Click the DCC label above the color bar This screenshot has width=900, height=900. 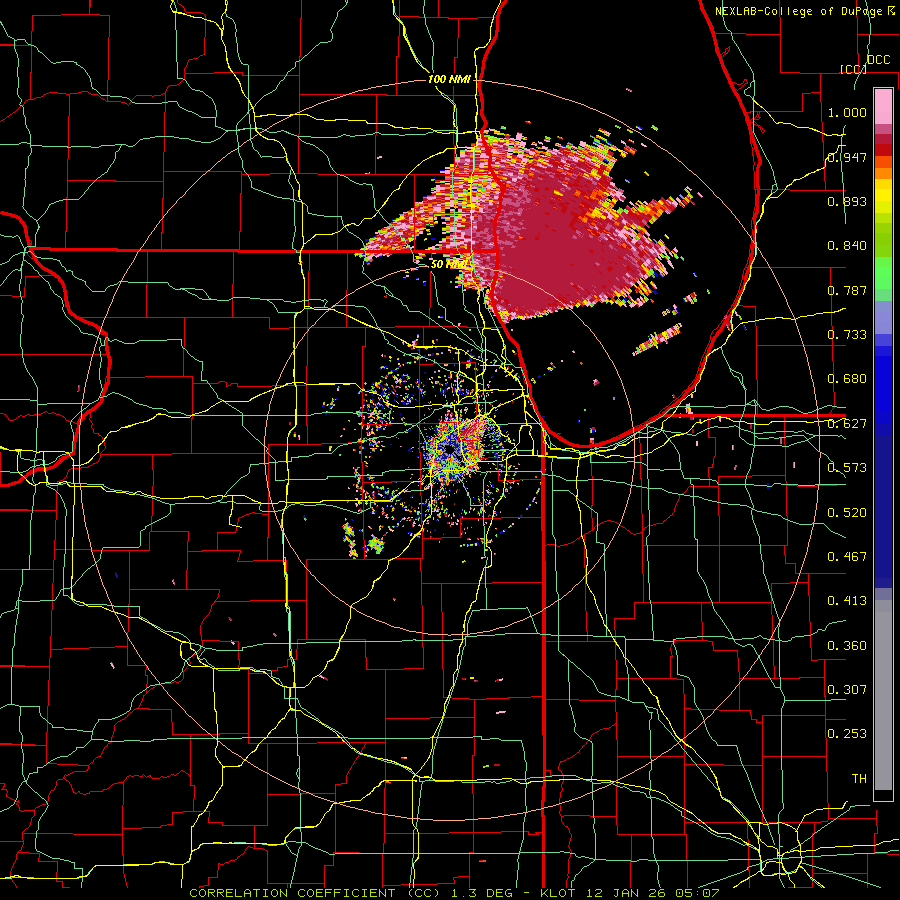click(x=879, y=60)
